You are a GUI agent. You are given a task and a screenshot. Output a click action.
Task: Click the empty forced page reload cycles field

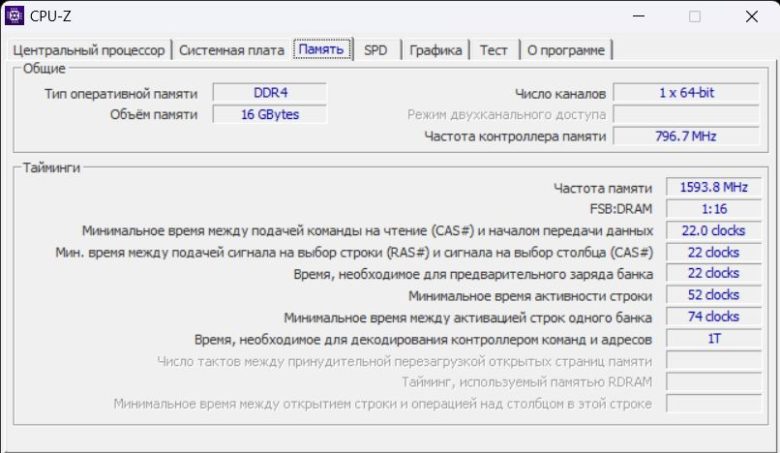pos(714,360)
